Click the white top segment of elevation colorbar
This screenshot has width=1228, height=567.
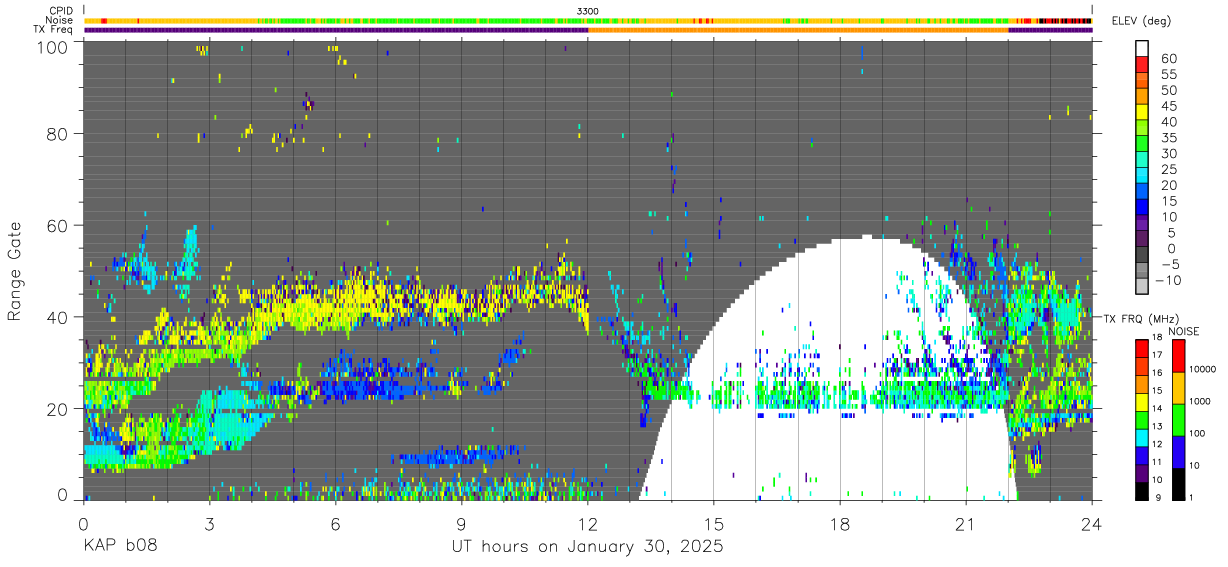click(x=1142, y=48)
